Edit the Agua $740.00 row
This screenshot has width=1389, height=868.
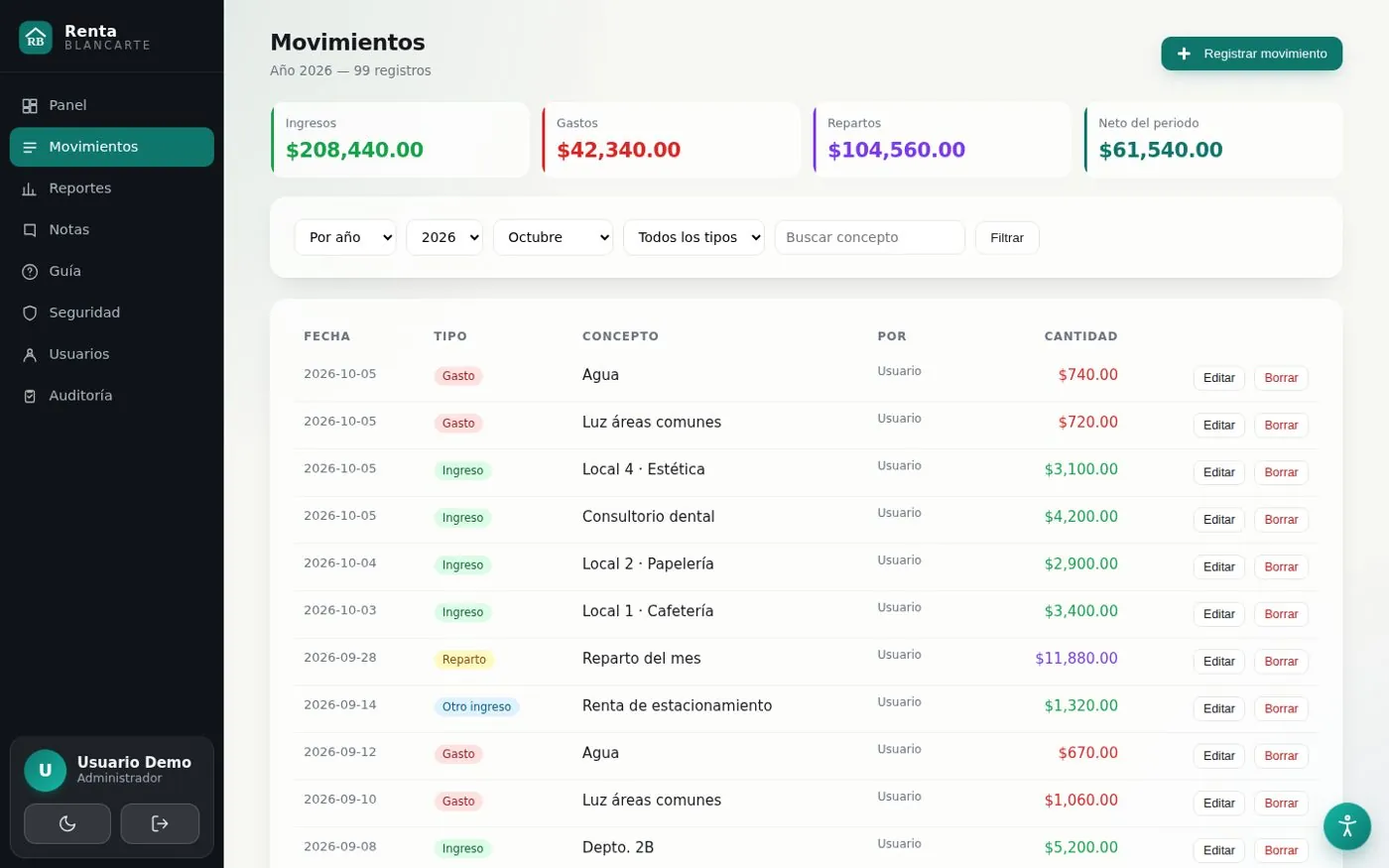tap(1218, 378)
